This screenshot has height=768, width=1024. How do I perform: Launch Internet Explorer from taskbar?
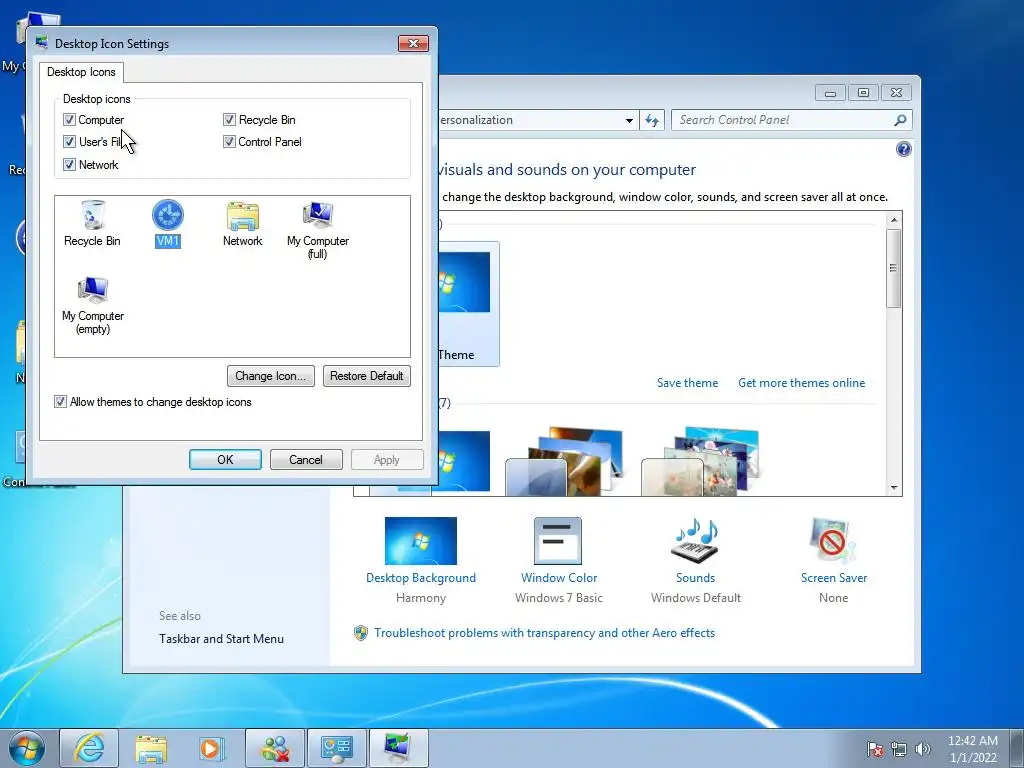coord(89,748)
